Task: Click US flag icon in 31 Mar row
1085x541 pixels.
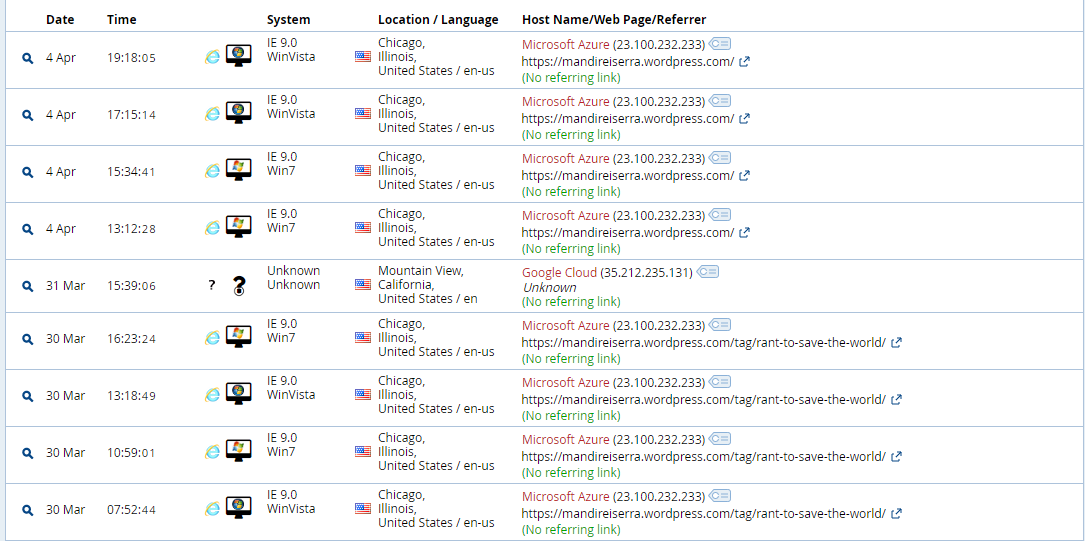Action: coord(363,284)
